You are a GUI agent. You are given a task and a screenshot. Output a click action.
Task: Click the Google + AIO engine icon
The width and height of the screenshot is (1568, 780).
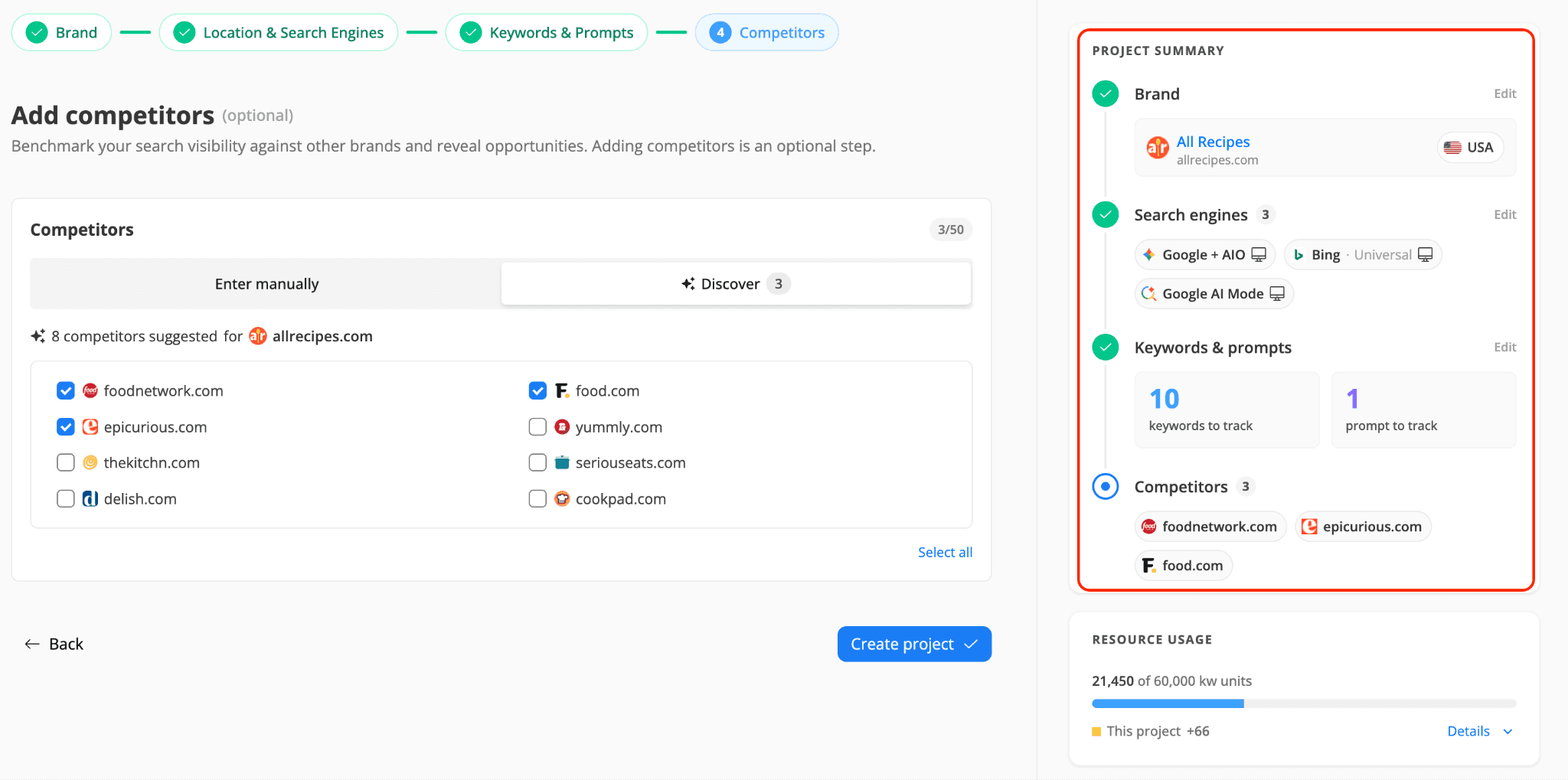[x=1149, y=255]
